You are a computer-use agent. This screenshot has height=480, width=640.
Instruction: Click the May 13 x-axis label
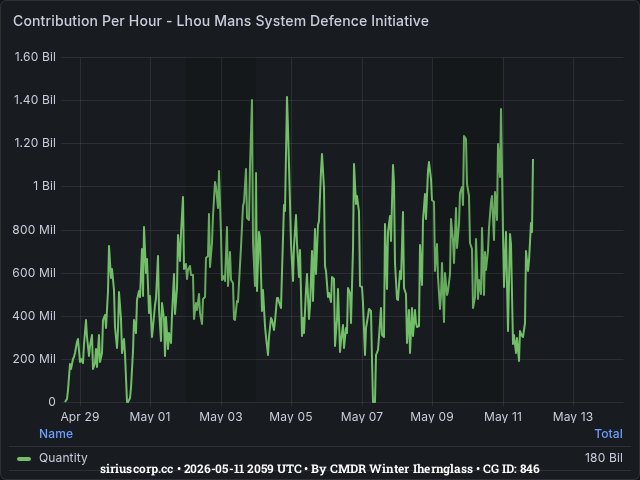[x=573, y=417]
